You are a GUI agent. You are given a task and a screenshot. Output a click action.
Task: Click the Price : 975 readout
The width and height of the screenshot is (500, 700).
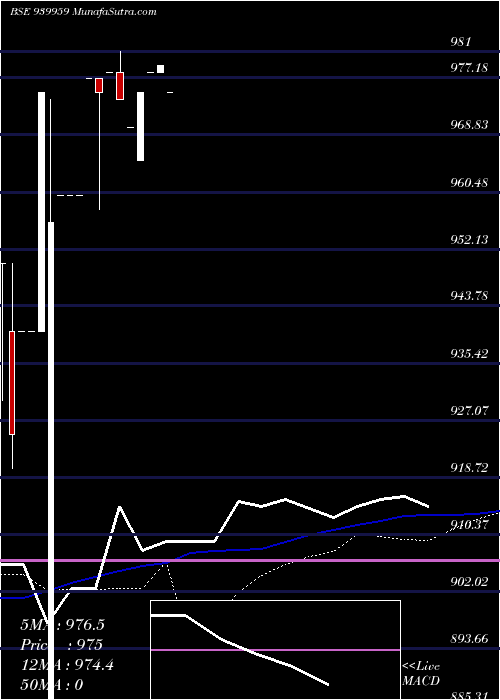[62, 645]
